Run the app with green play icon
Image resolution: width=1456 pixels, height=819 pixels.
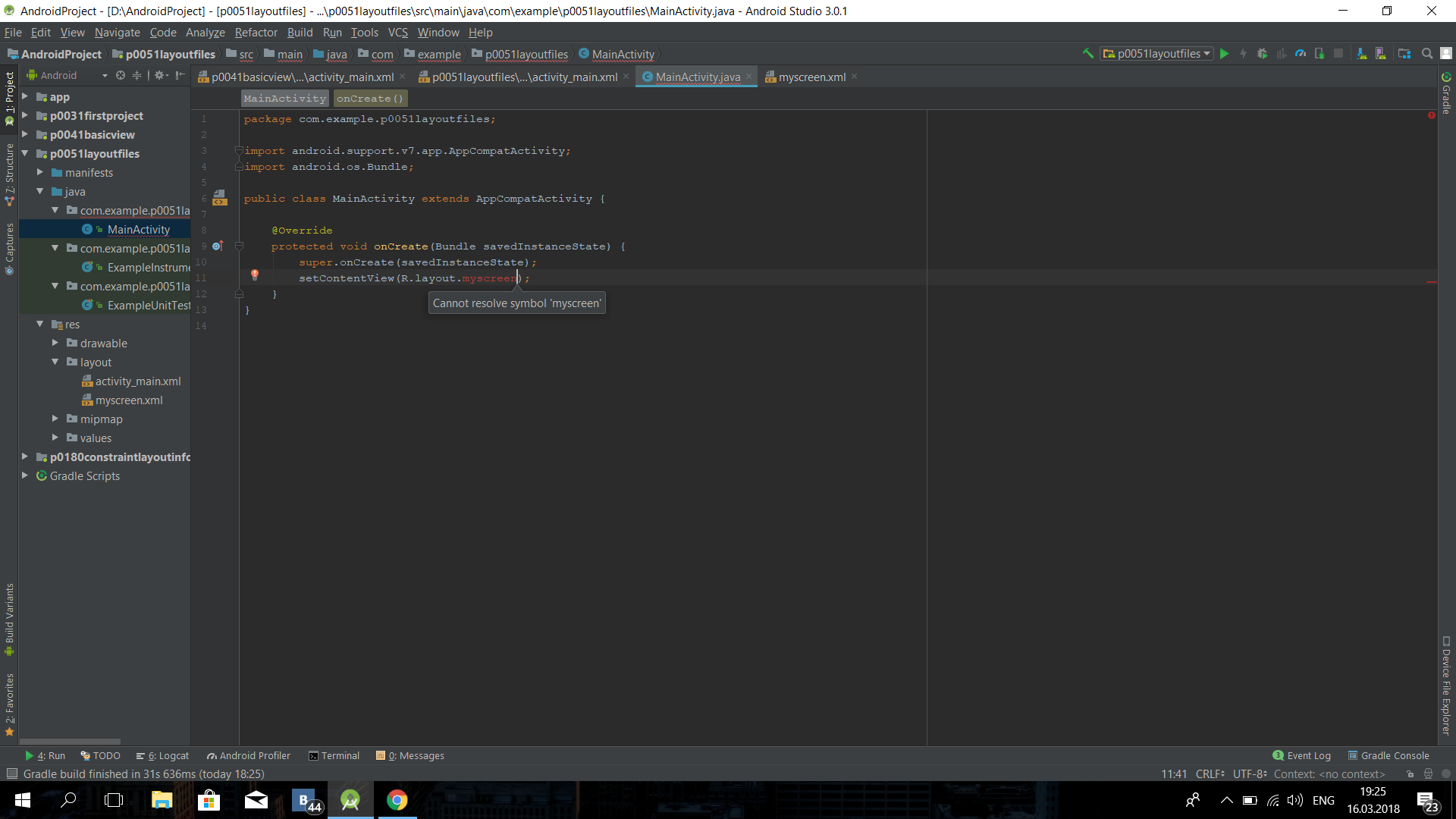(1224, 54)
